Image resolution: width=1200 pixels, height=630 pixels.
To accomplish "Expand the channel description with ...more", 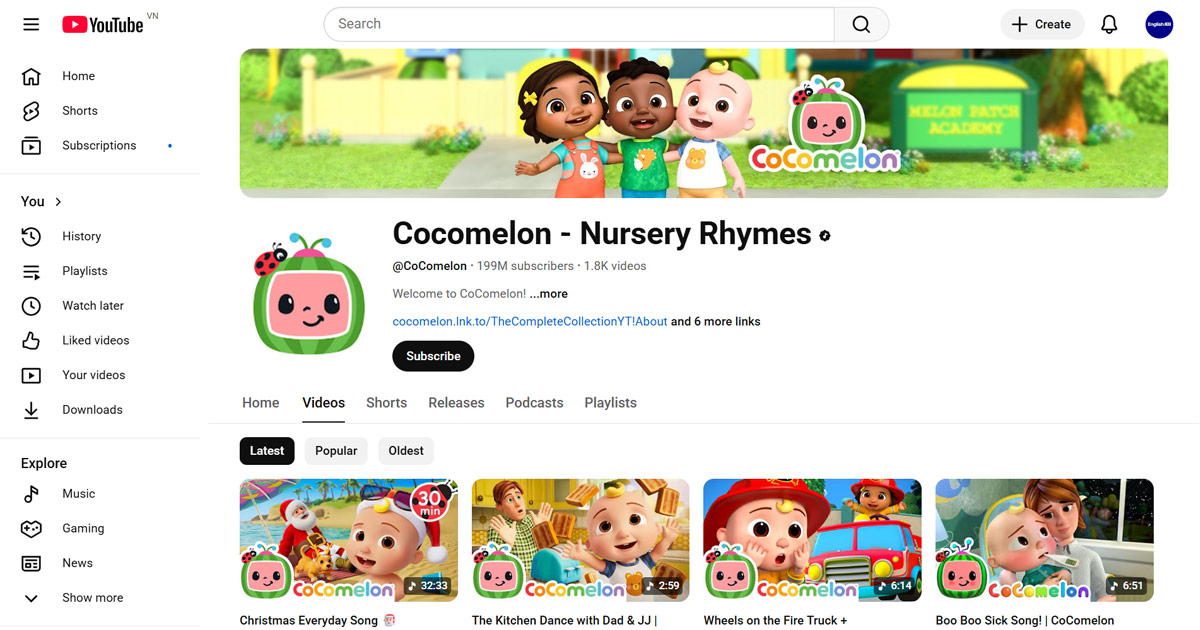I will [548, 293].
